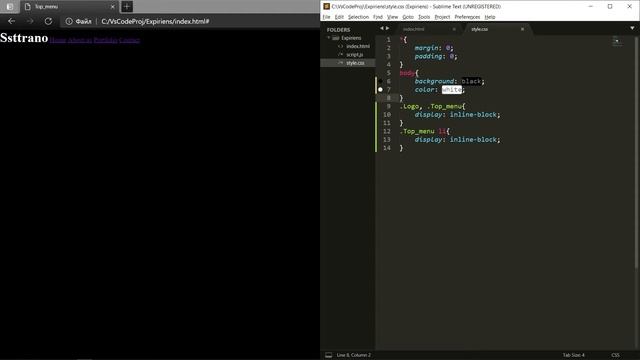This screenshot has height=360, width=640.
Task: Click the padding property on line 3
Action: click(428, 56)
